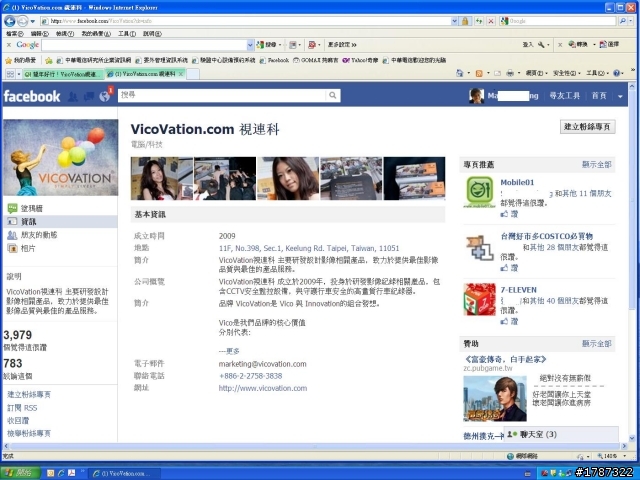Expand the IE search provider dropdown

coord(632,21)
